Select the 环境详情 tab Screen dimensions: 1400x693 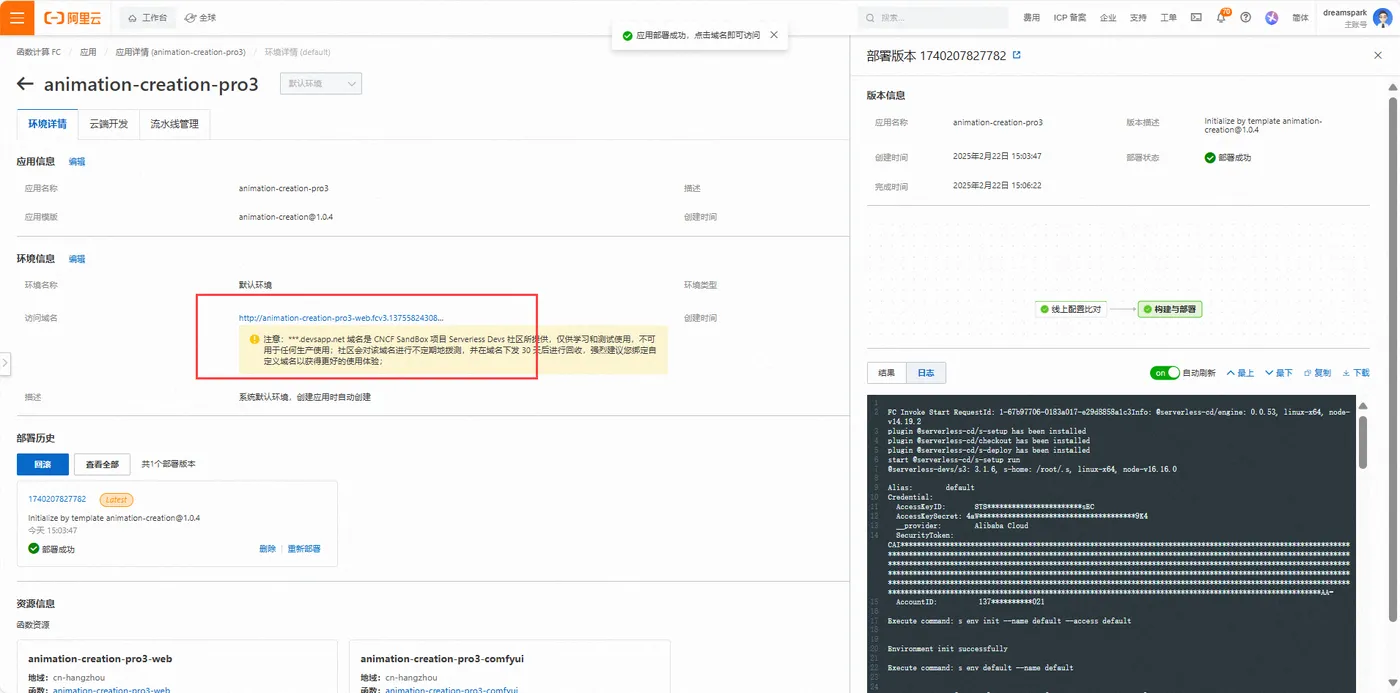point(47,124)
